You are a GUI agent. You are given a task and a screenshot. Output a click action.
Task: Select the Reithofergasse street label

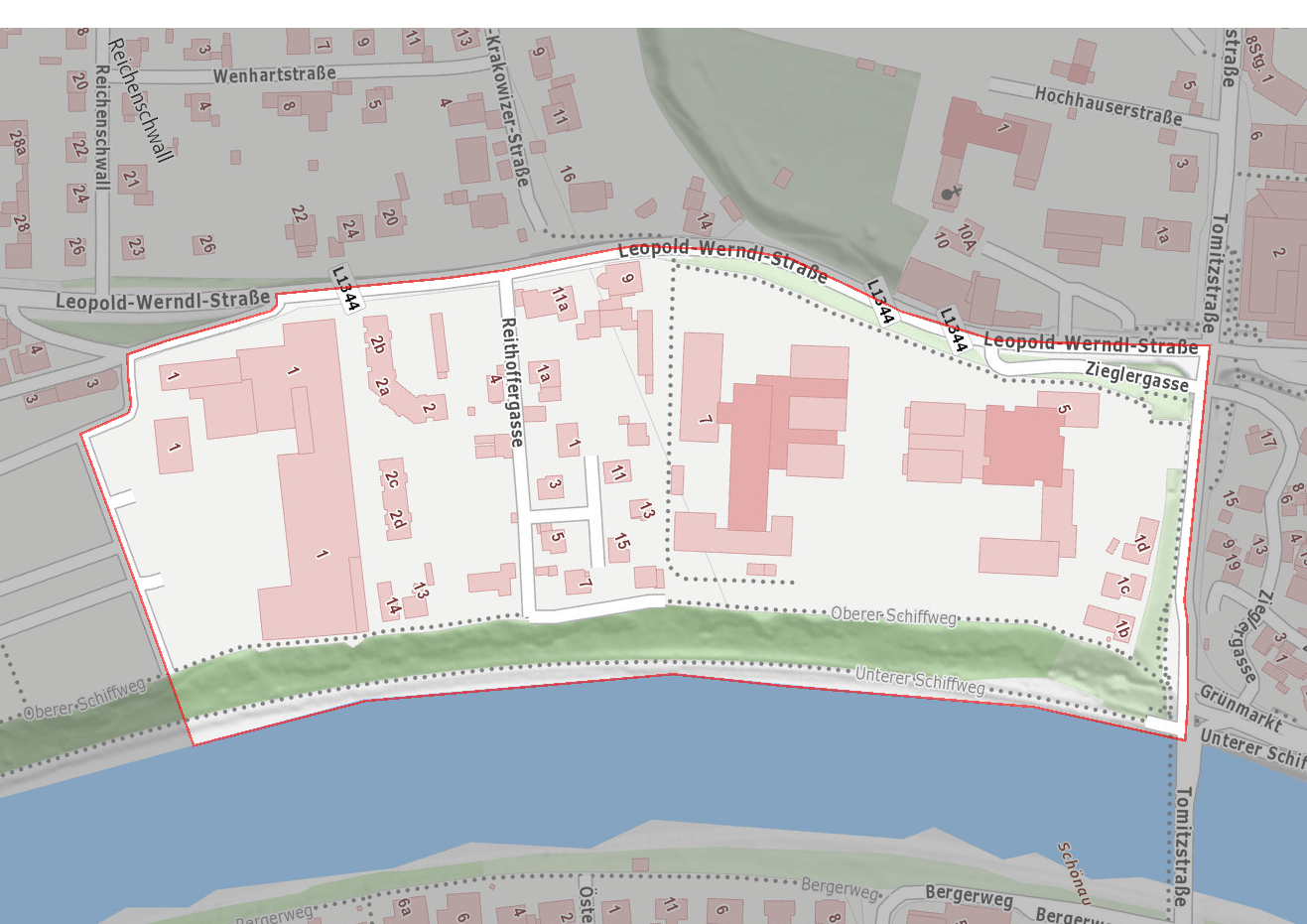pyautogui.click(x=510, y=381)
